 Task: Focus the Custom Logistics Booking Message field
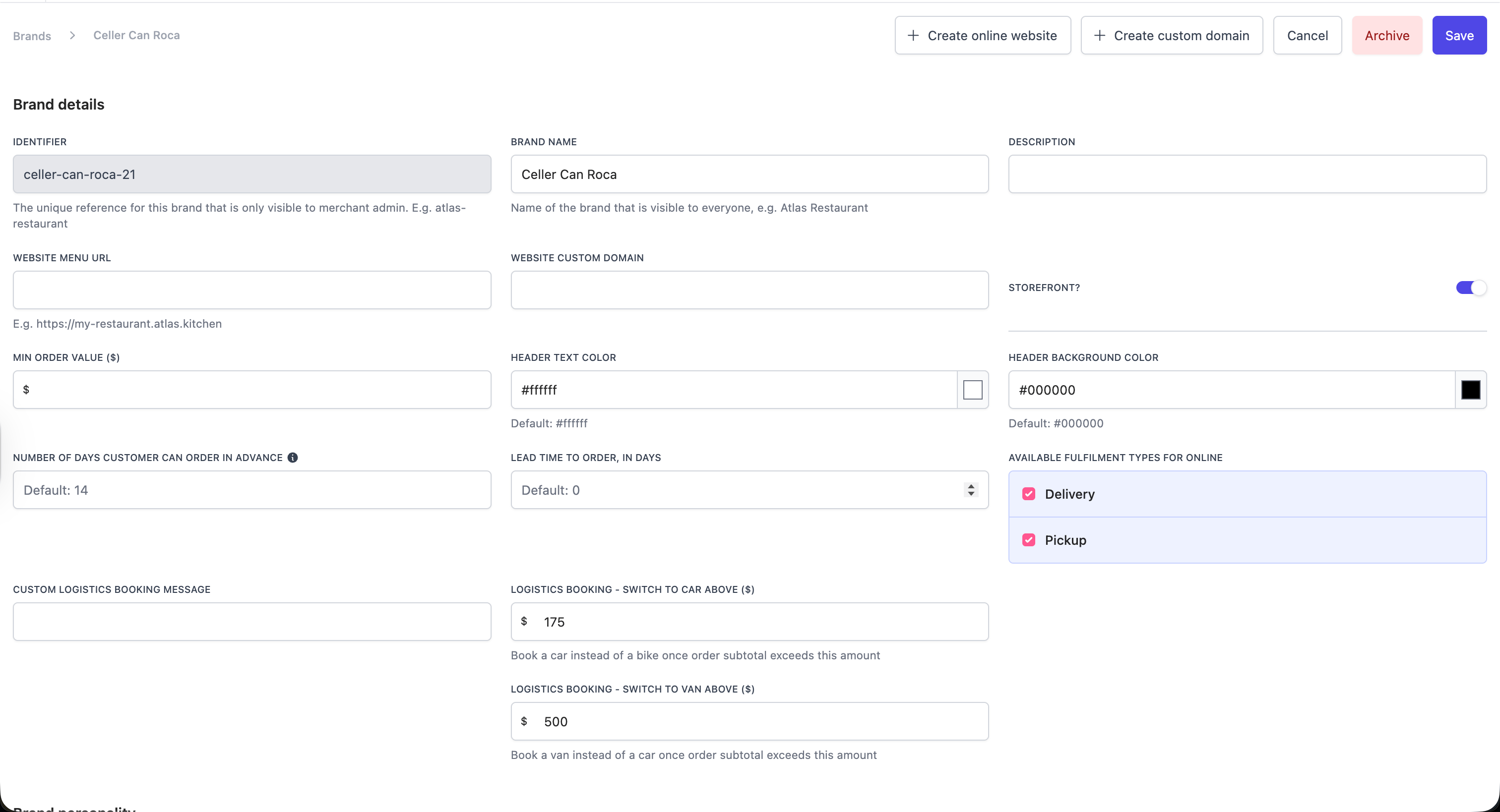point(252,622)
